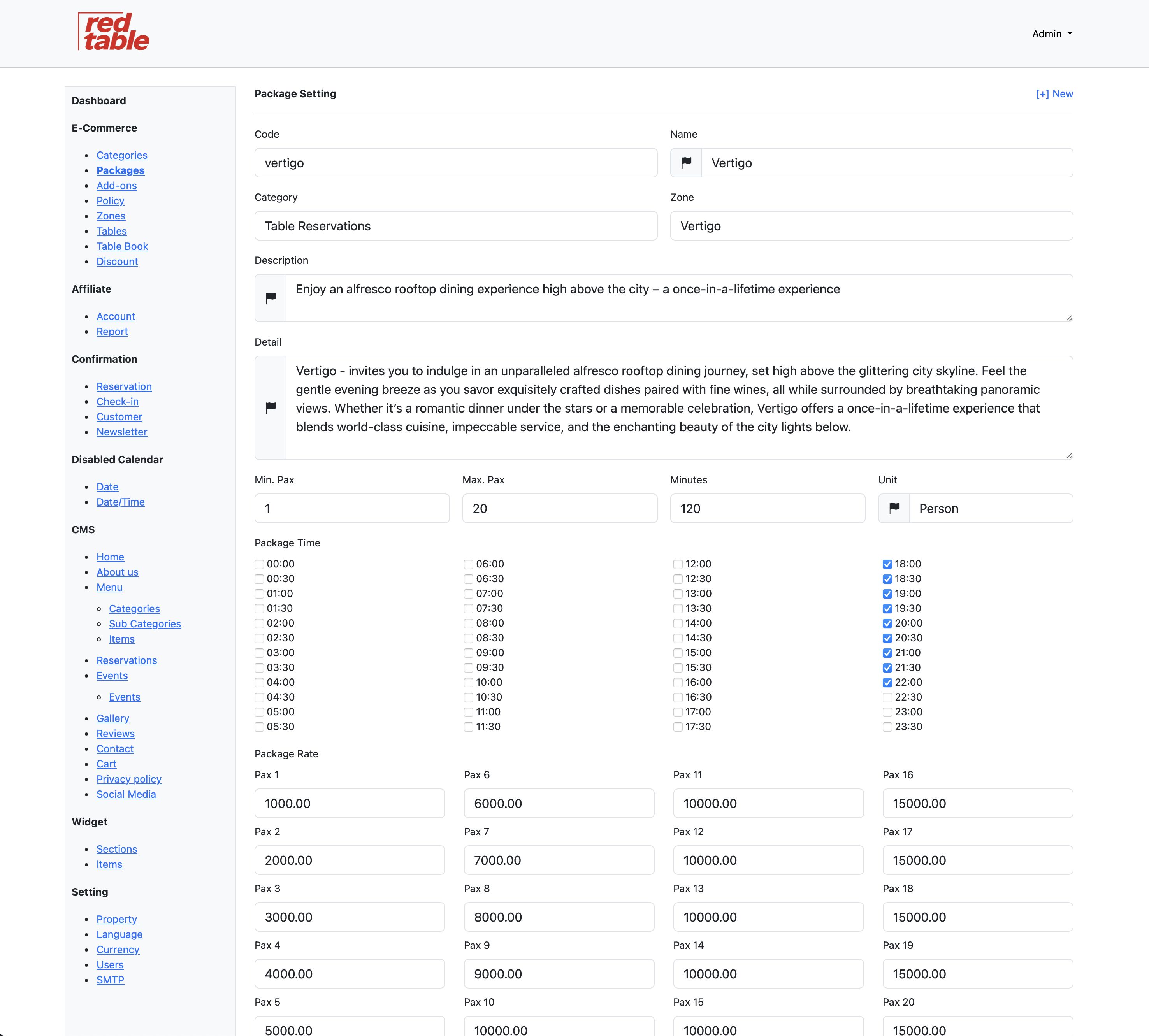Click the flag icon beside Detail textarea
This screenshot has width=1149, height=1036.
point(271,407)
